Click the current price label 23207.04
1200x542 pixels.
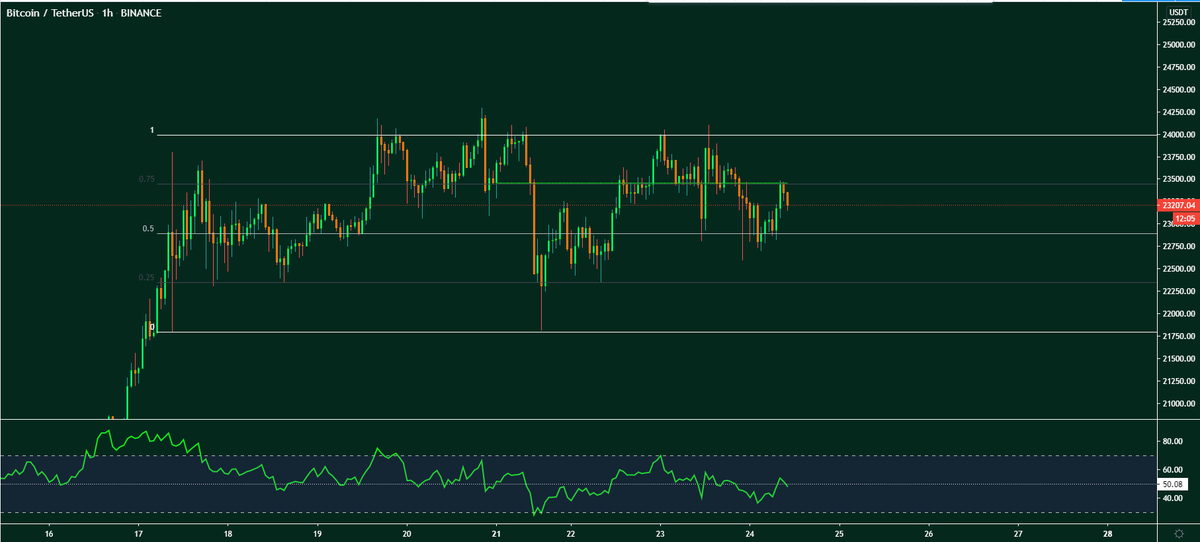(1179, 204)
